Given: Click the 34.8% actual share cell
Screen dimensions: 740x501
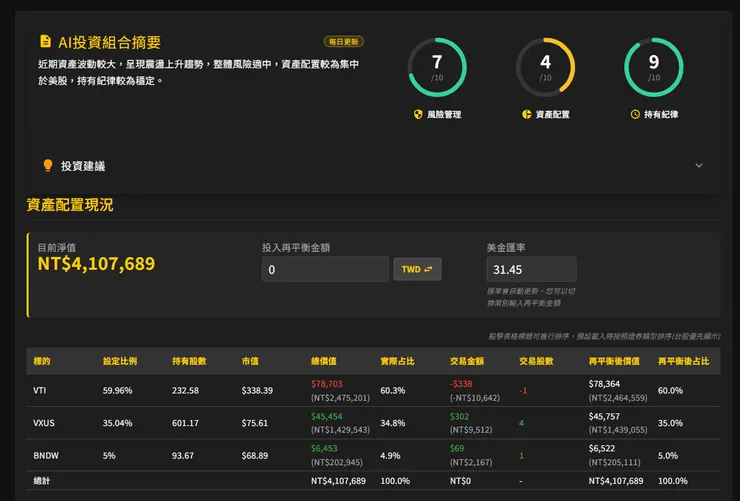Looking at the screenshot, I should coord(393,423).
